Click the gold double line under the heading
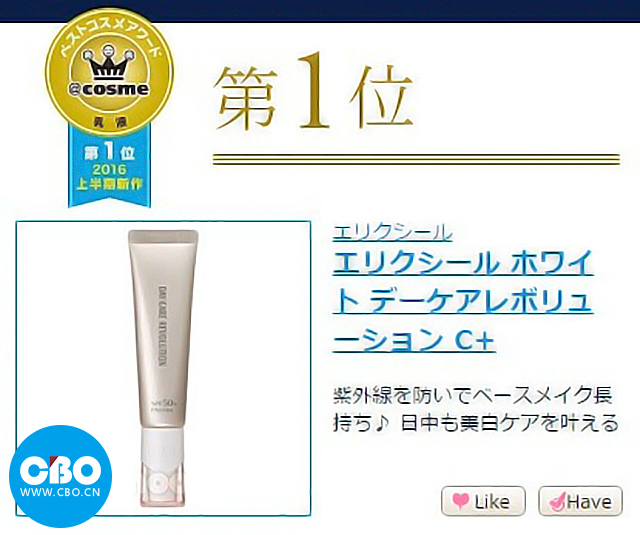 [416, 159]
